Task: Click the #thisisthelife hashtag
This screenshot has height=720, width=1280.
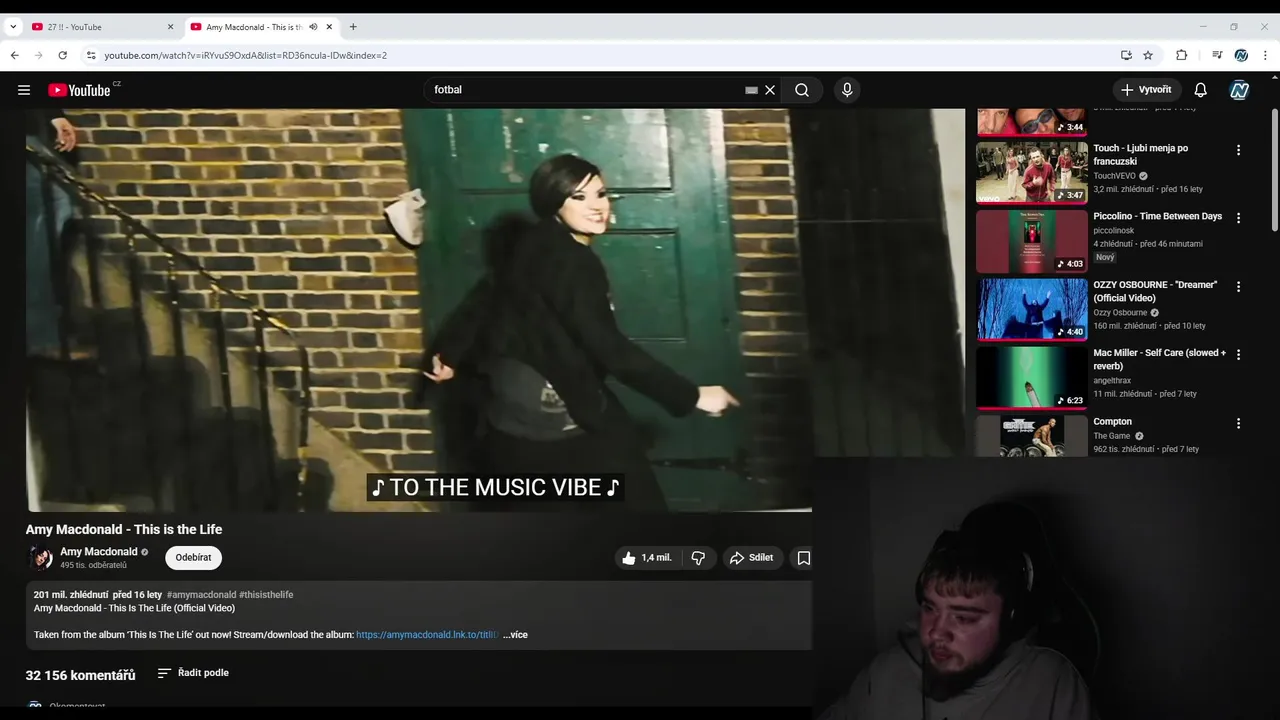Action: coord(266,595)
